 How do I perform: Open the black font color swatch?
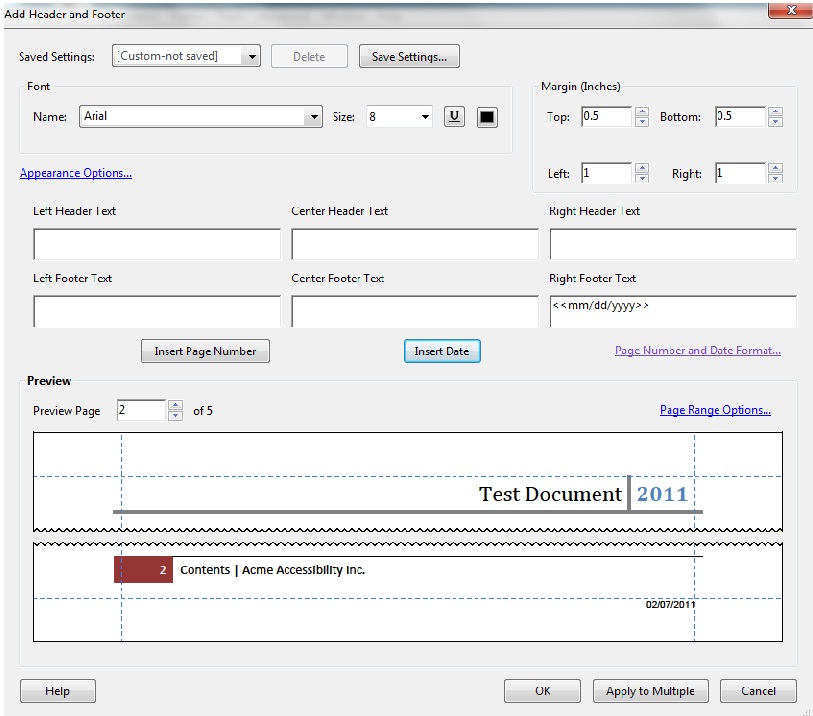[x=487, y=117]
